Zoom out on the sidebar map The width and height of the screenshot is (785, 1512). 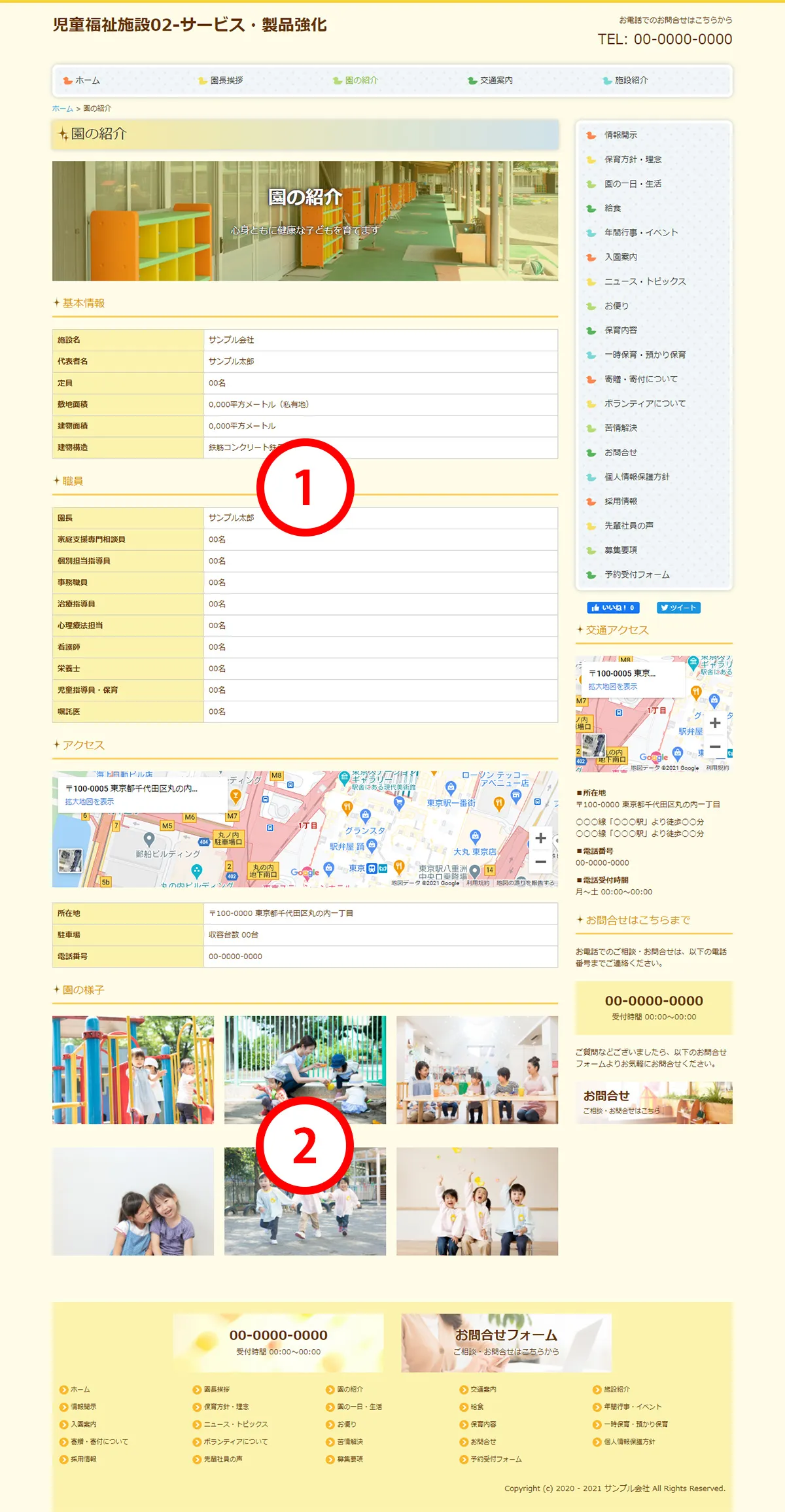coord(715,747)
